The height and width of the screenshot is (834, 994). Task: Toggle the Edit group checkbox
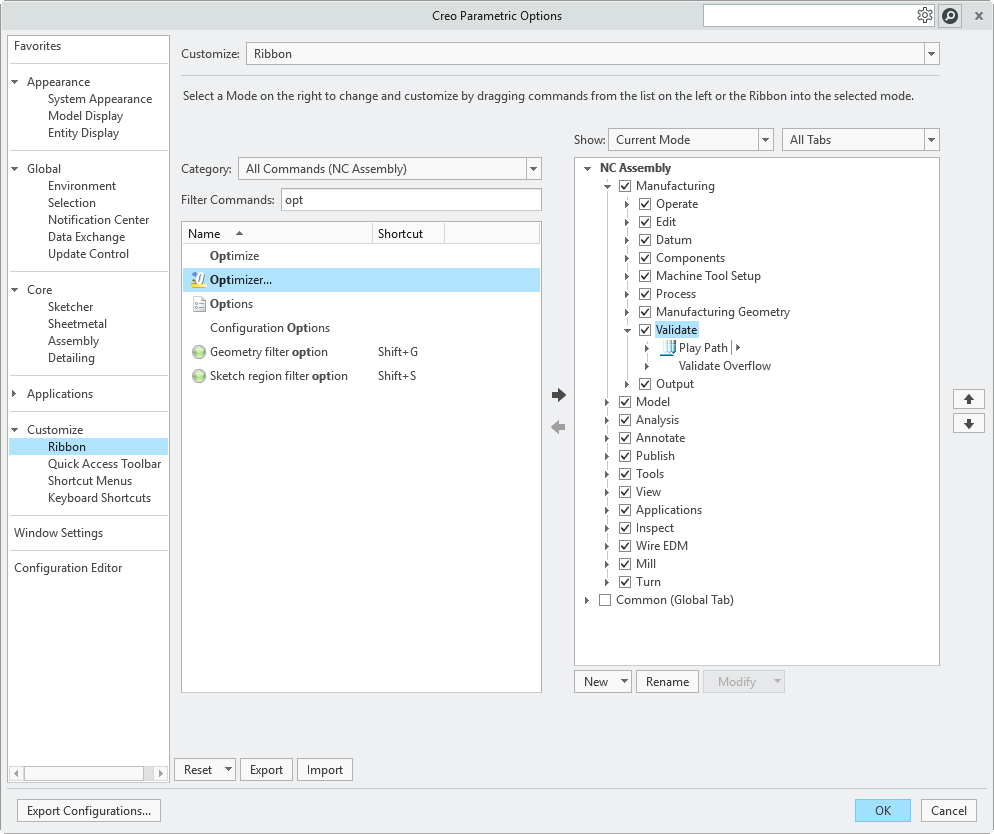[645, 222]
